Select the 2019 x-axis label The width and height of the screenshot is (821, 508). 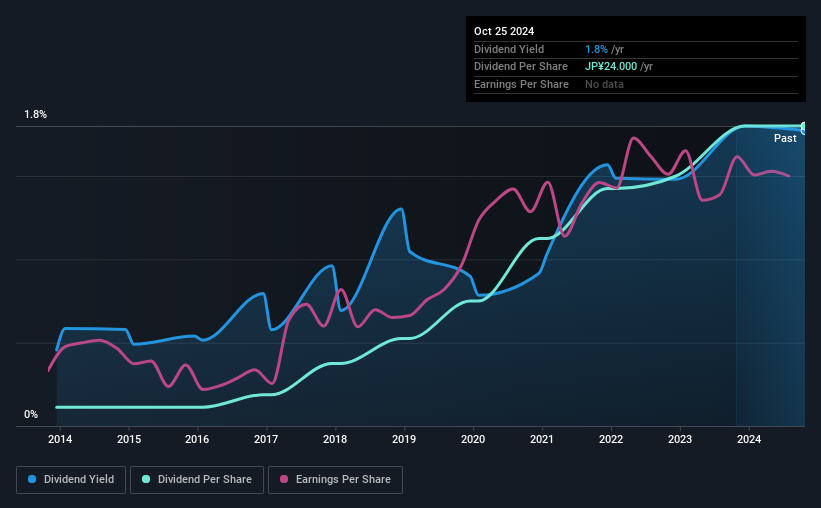coord(404,439)
